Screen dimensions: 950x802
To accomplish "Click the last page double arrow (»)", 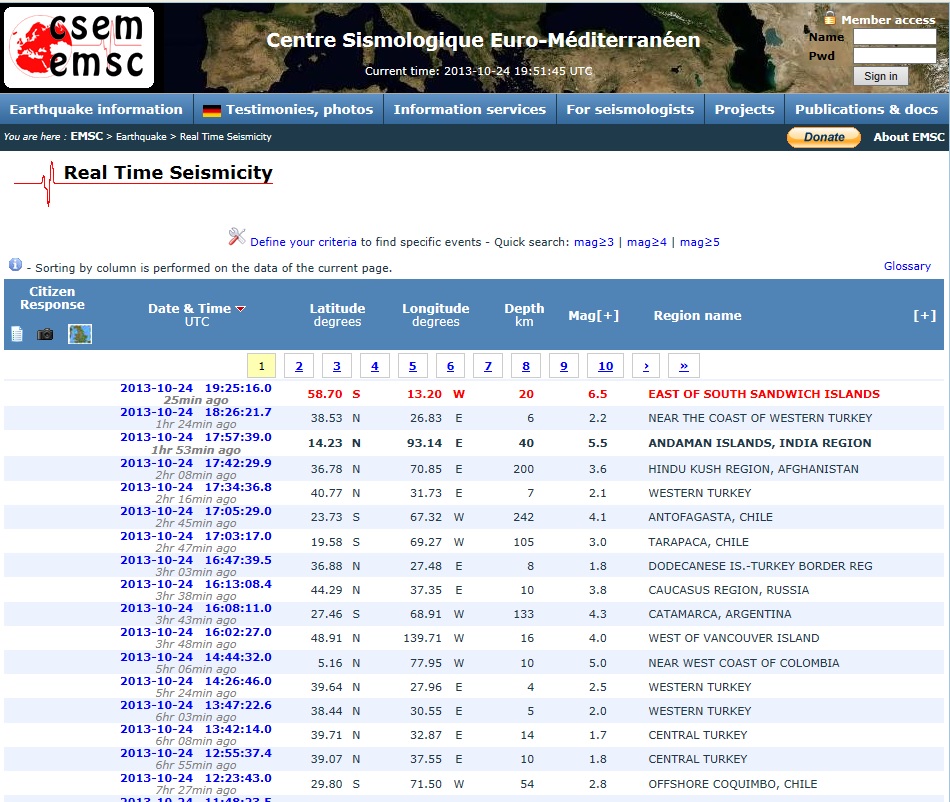I will (683, 366).
